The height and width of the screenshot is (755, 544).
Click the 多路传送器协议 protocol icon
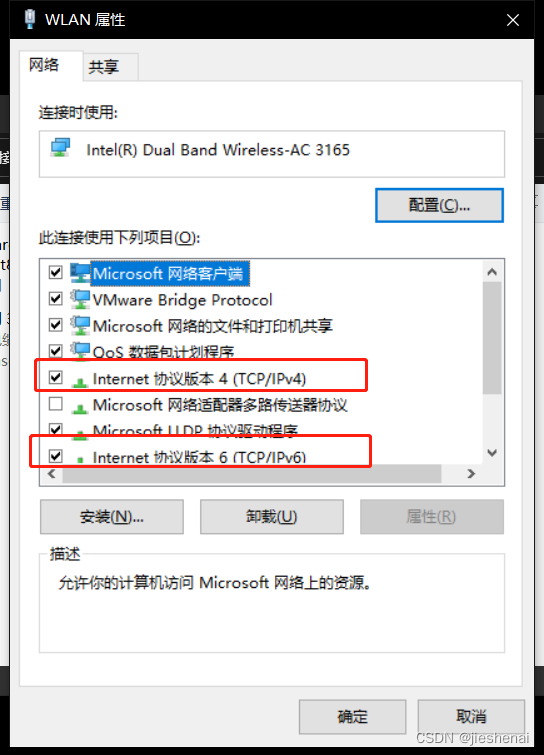pyautogui.click(x=79, y=409)
